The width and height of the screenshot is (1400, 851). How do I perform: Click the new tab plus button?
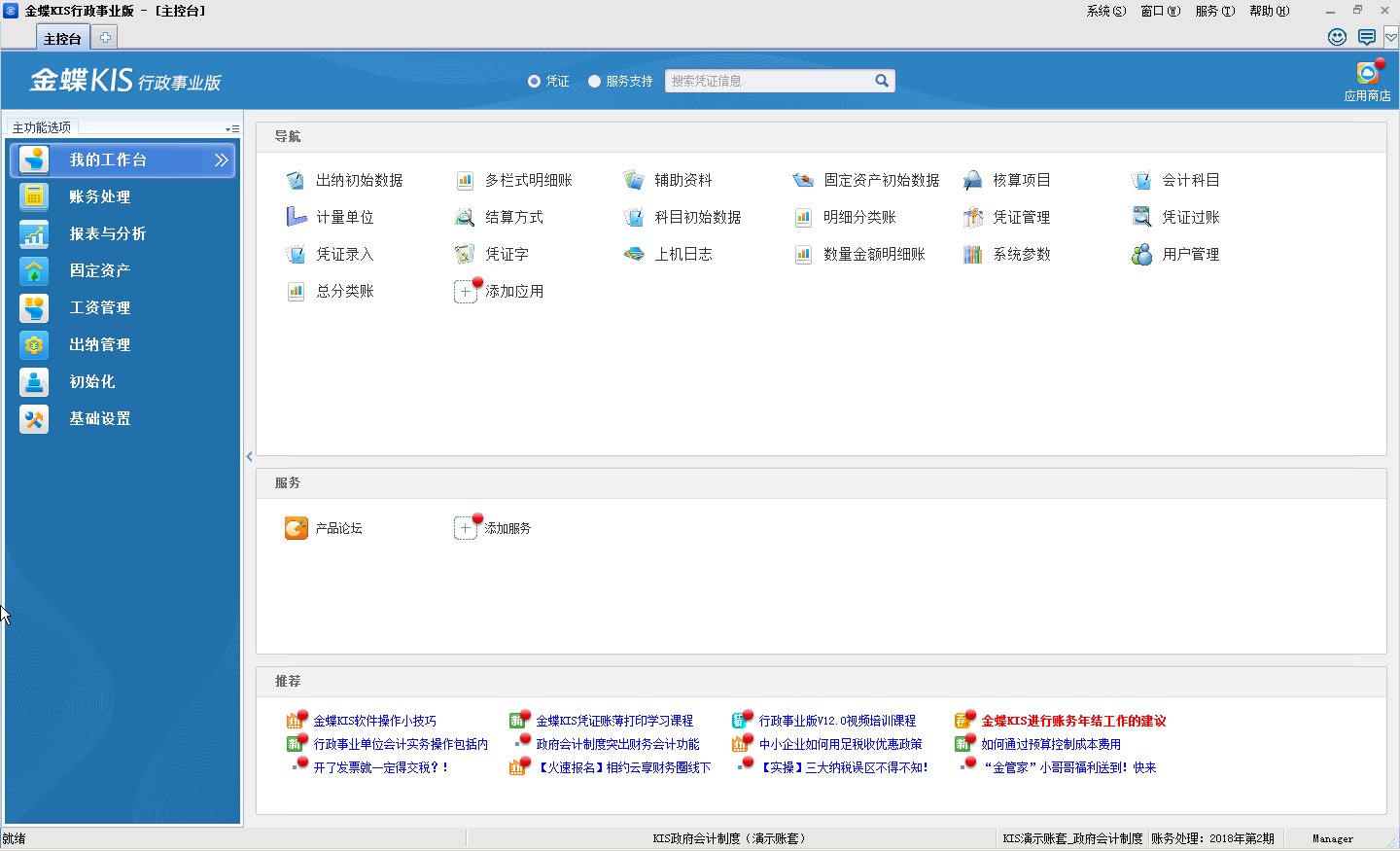[105, 37]
